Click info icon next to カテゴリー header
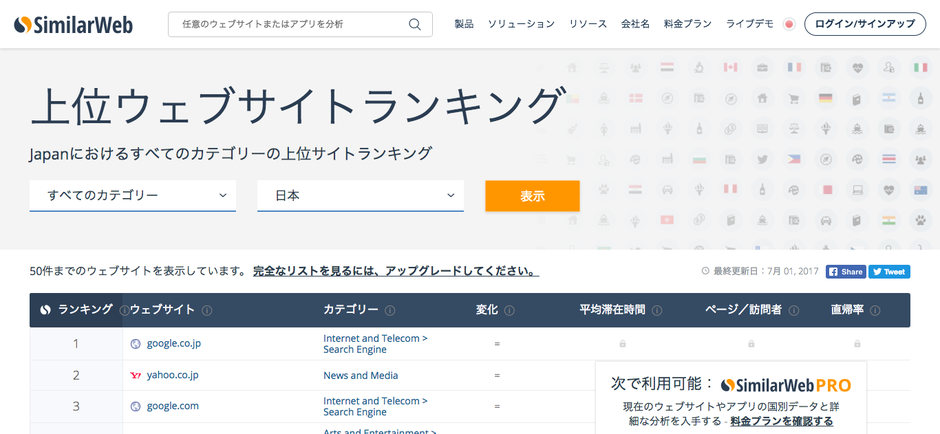Image resolution: width=940 pixels, height=434 pixels. [390, 311]
